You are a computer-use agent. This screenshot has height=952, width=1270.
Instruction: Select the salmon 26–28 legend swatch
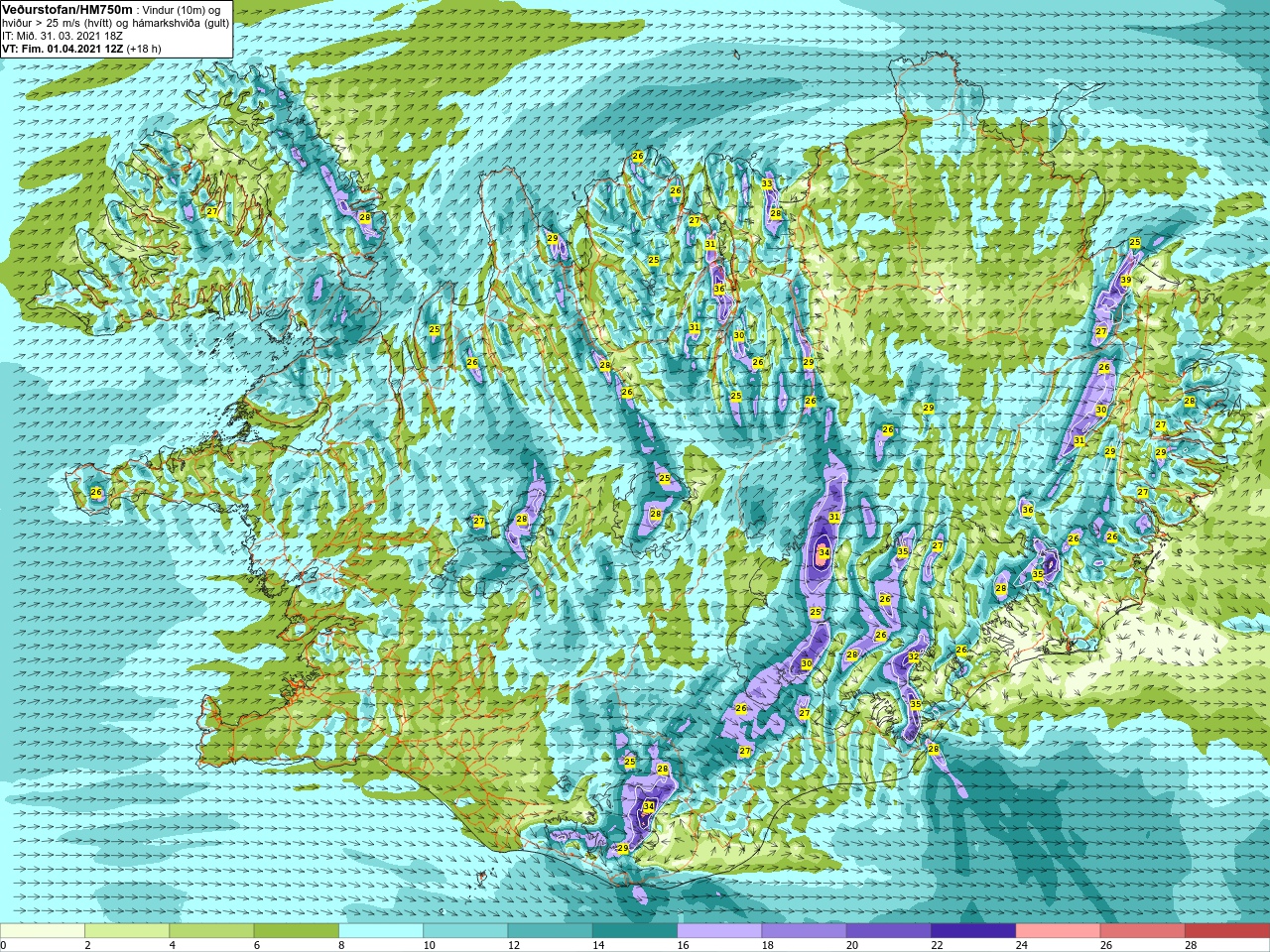[x=1143, y=931]
